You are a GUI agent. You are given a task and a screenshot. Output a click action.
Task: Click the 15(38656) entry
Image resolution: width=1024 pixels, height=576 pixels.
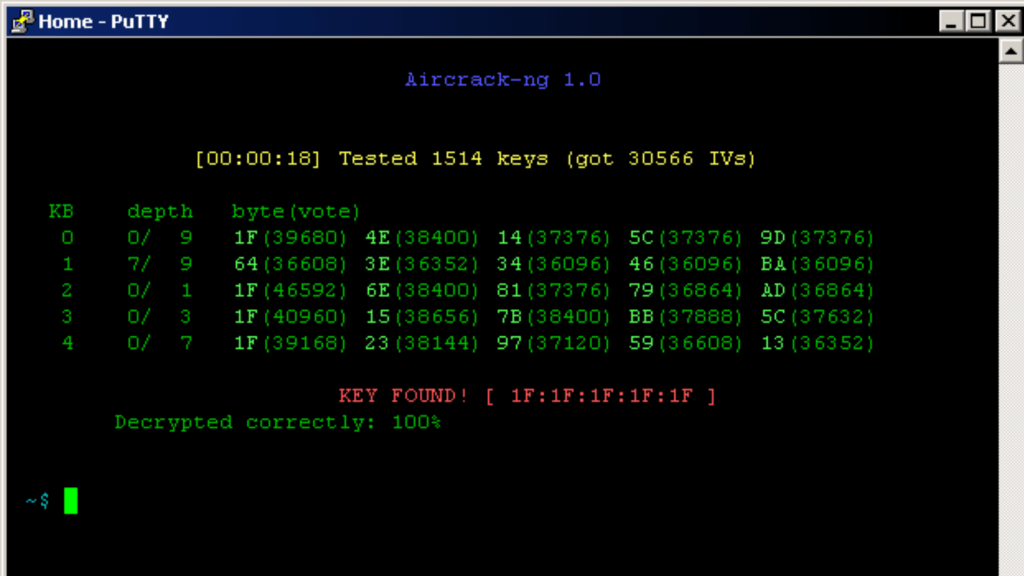coord(422,317)
